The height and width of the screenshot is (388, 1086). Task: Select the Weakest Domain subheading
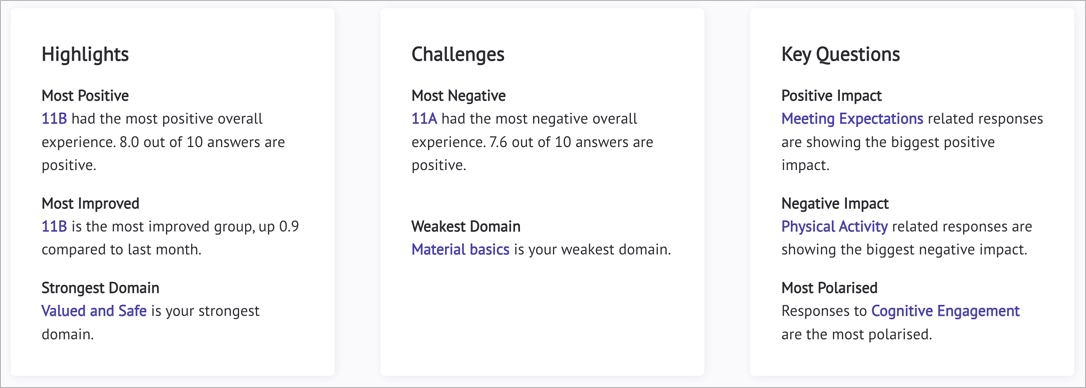click(466, 227)
